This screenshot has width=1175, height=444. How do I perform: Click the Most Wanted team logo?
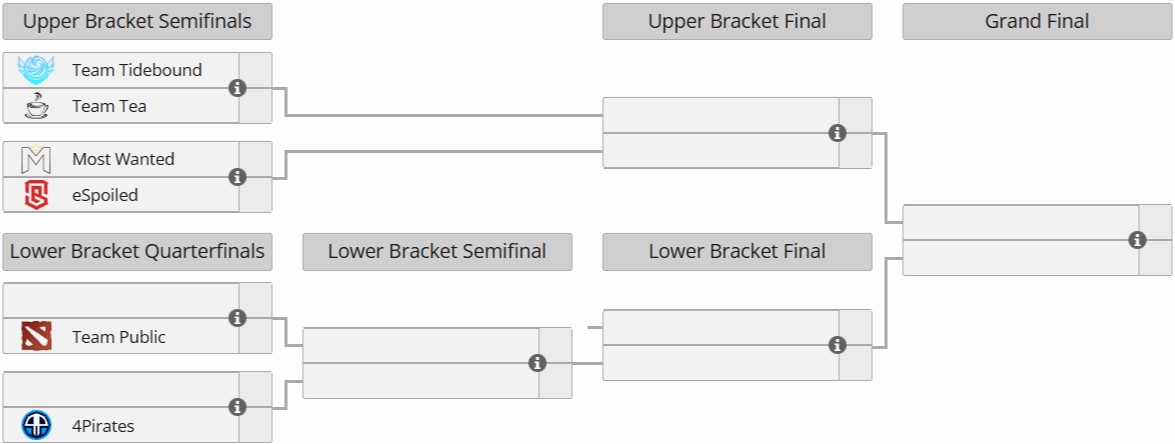36,159
